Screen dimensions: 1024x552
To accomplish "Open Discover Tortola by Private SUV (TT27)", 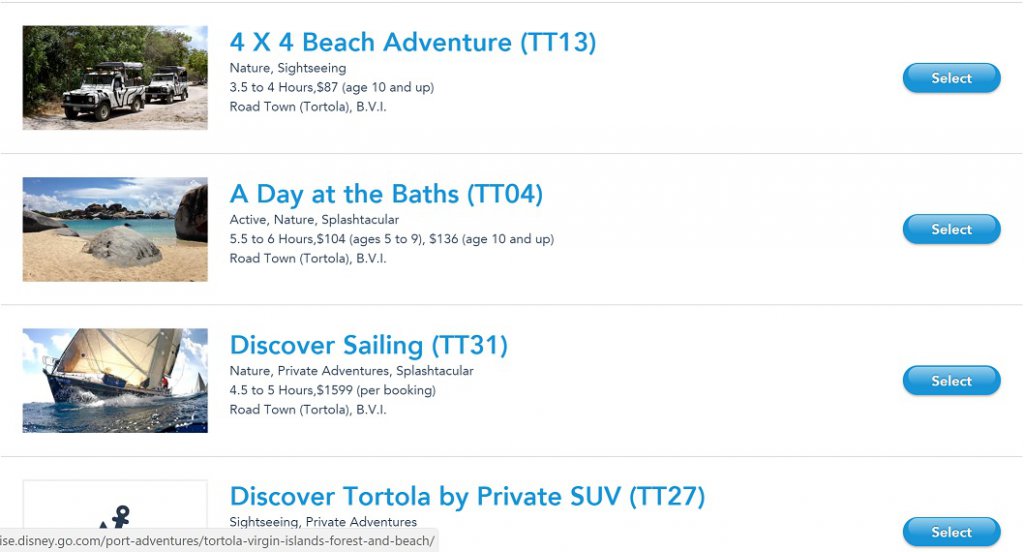I will [467, 496].
